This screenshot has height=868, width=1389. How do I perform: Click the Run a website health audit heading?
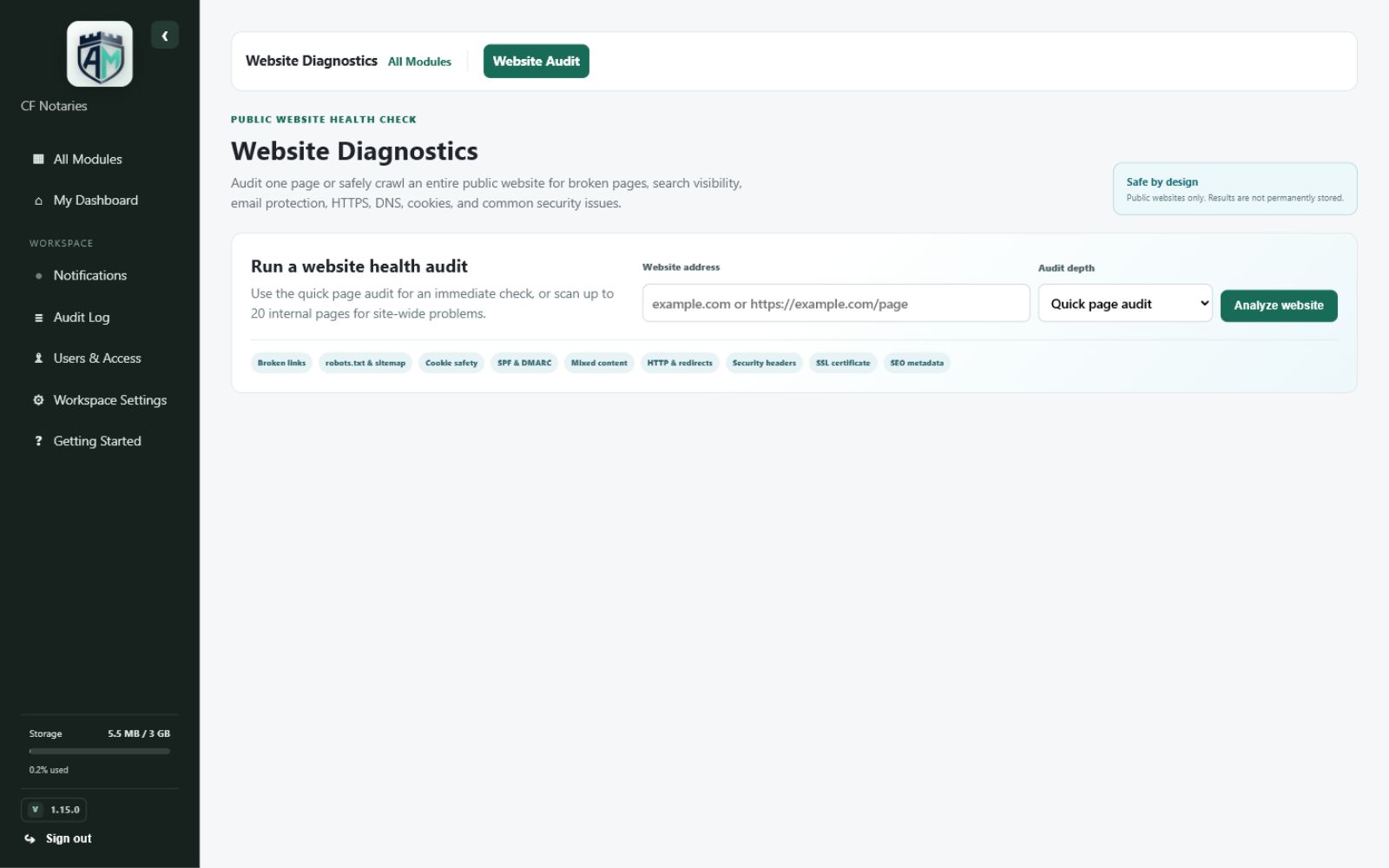point(359,266)
